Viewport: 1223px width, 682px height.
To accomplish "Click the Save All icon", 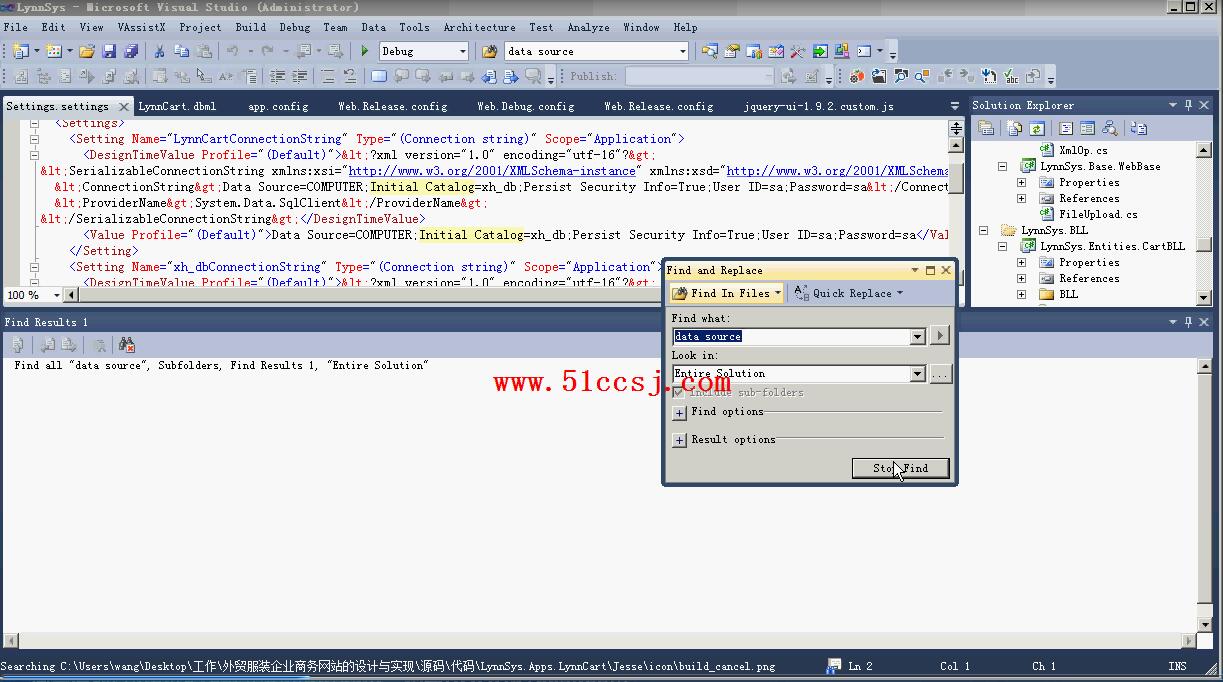I will click(130, 51).
